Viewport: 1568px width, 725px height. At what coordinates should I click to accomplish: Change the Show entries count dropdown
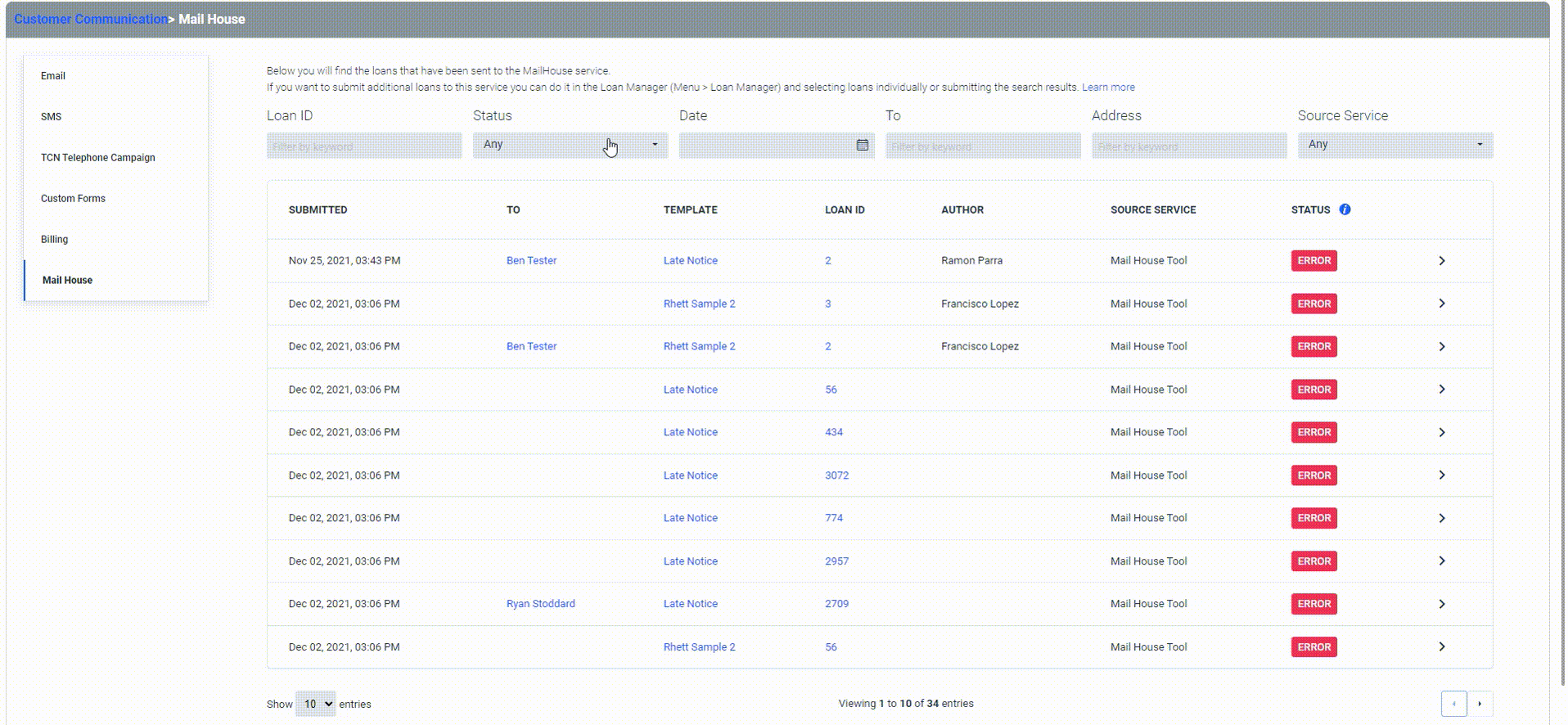click(316, 704)
